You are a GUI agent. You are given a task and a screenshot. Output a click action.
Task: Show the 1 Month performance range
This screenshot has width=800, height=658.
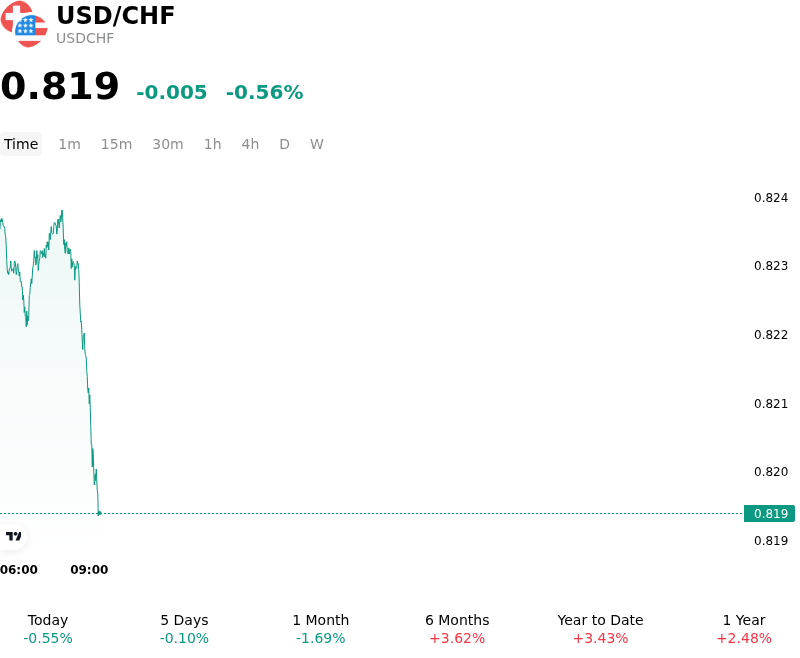320,629
